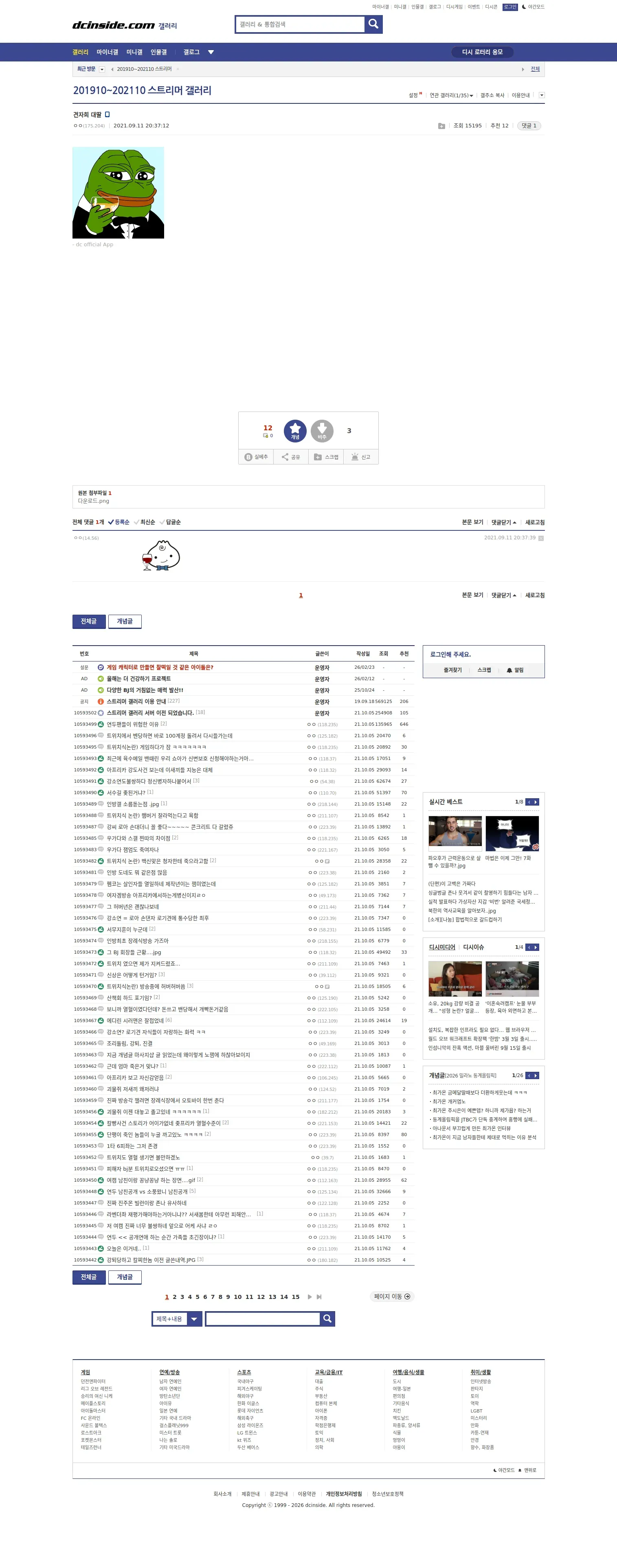
Task: Sort comments by 답글순
Action: click(170, 522)
